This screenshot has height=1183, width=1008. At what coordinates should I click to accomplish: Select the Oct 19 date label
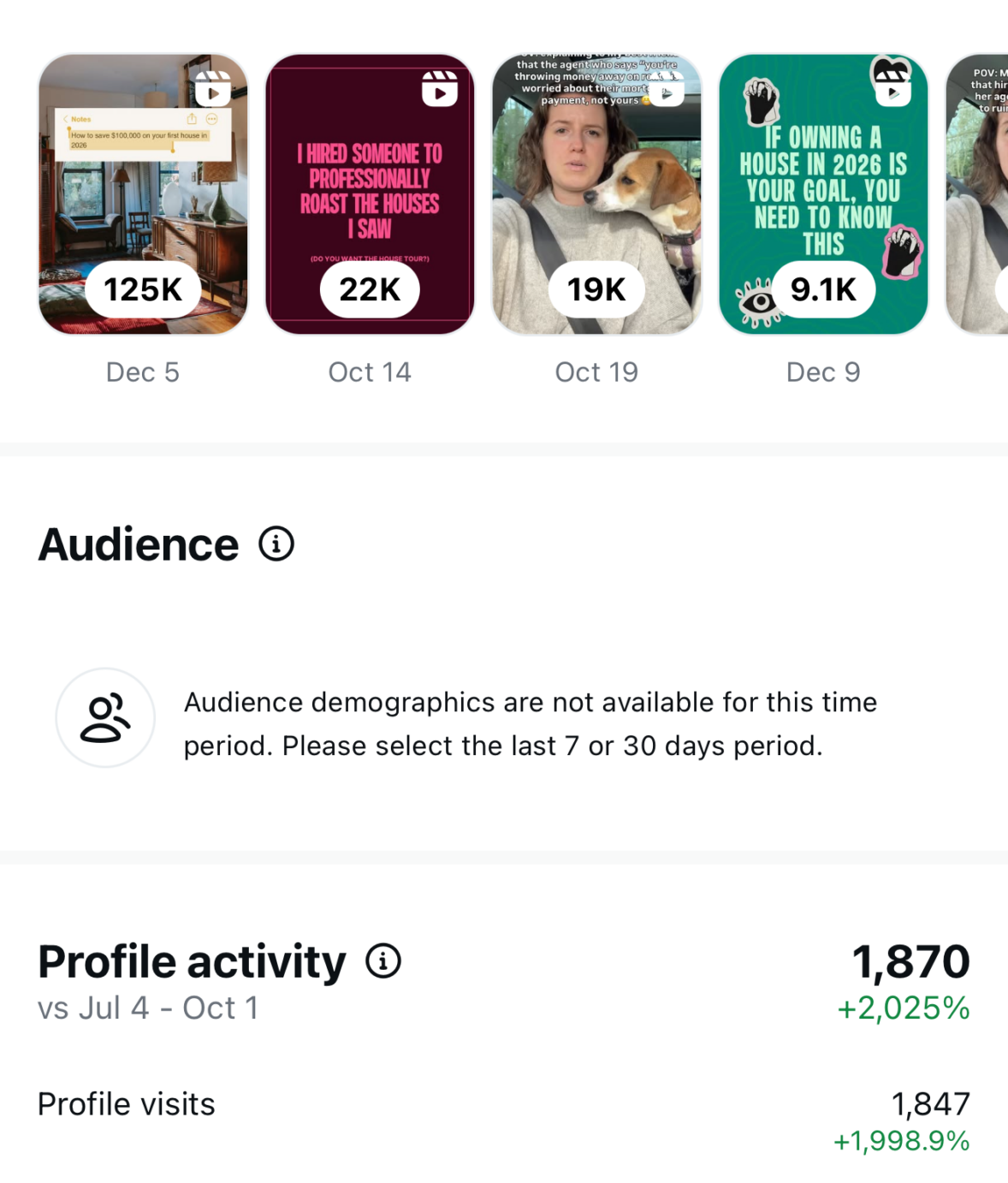596,372
